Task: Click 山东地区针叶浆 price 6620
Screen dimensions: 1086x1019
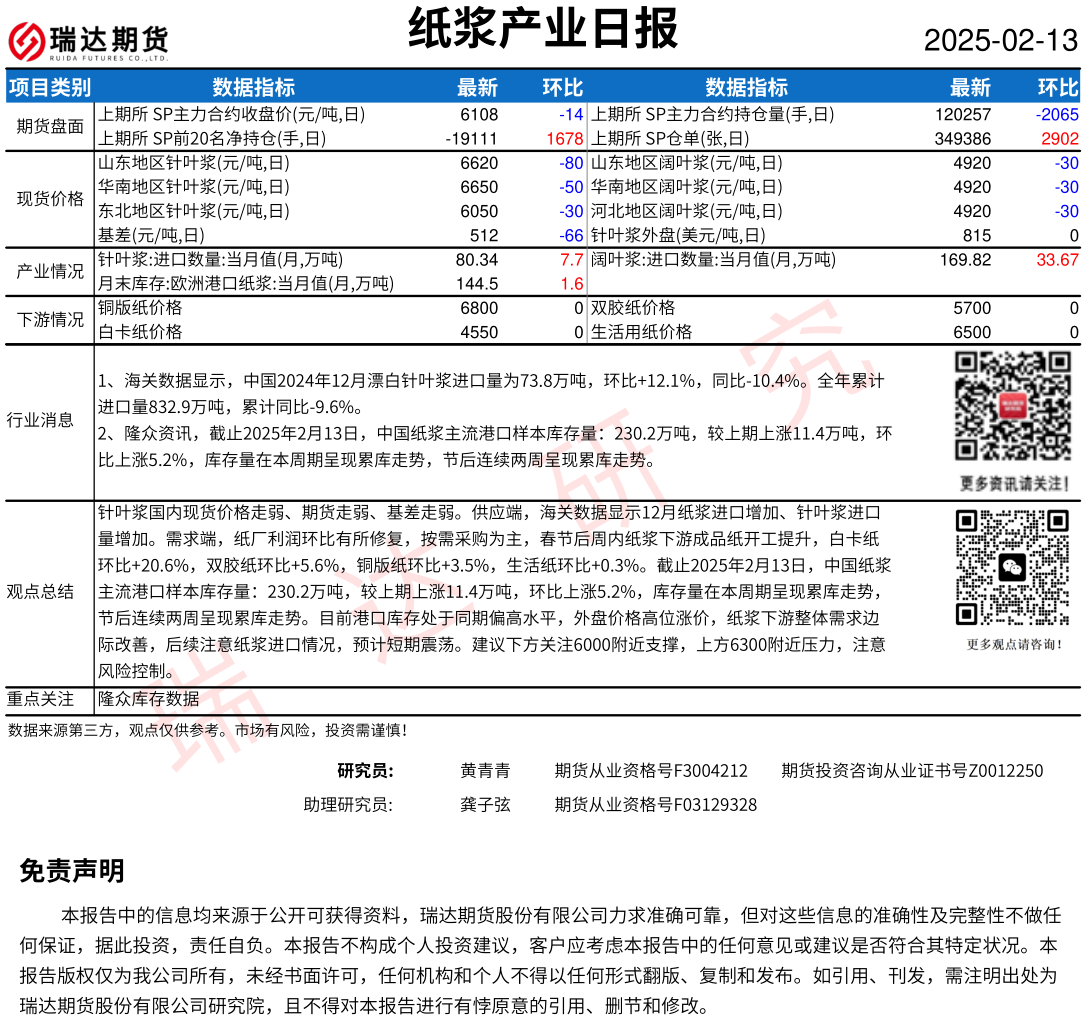Action: (479, 163)
